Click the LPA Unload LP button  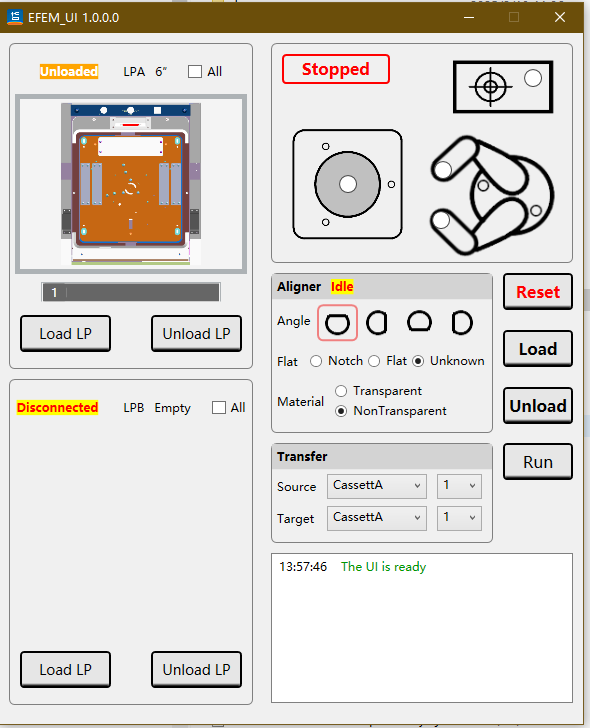[x=196, y=333]
